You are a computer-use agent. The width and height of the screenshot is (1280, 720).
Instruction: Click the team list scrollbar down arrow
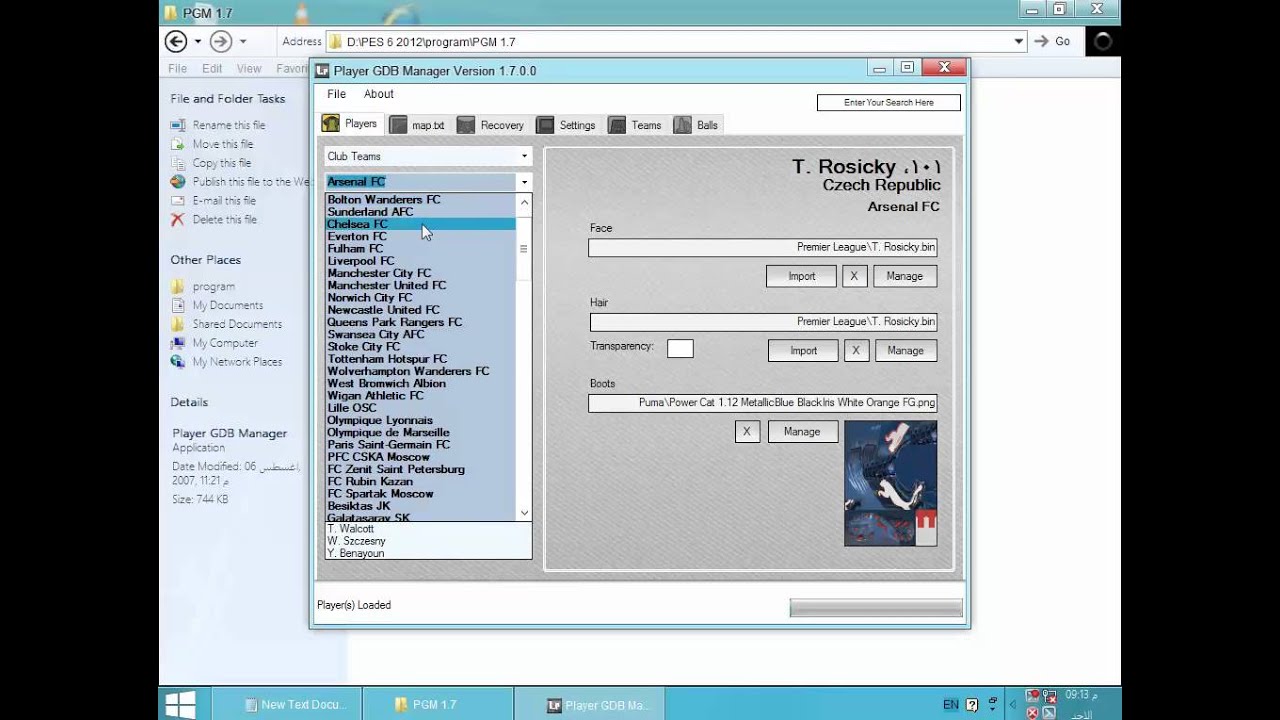(x=524, y=513)
